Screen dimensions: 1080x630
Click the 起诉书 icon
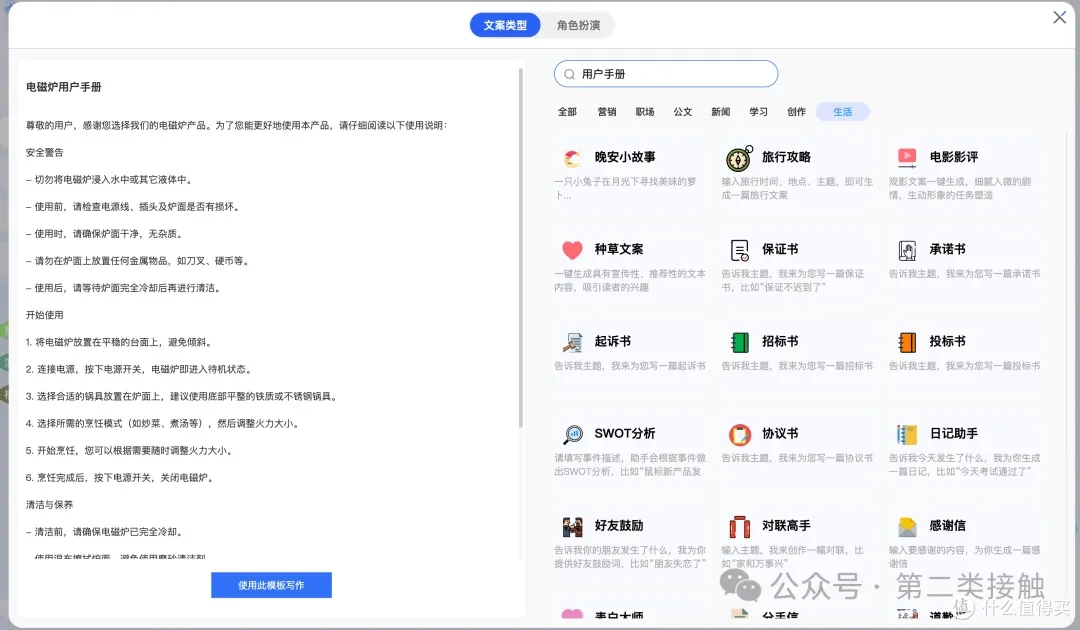572,342
